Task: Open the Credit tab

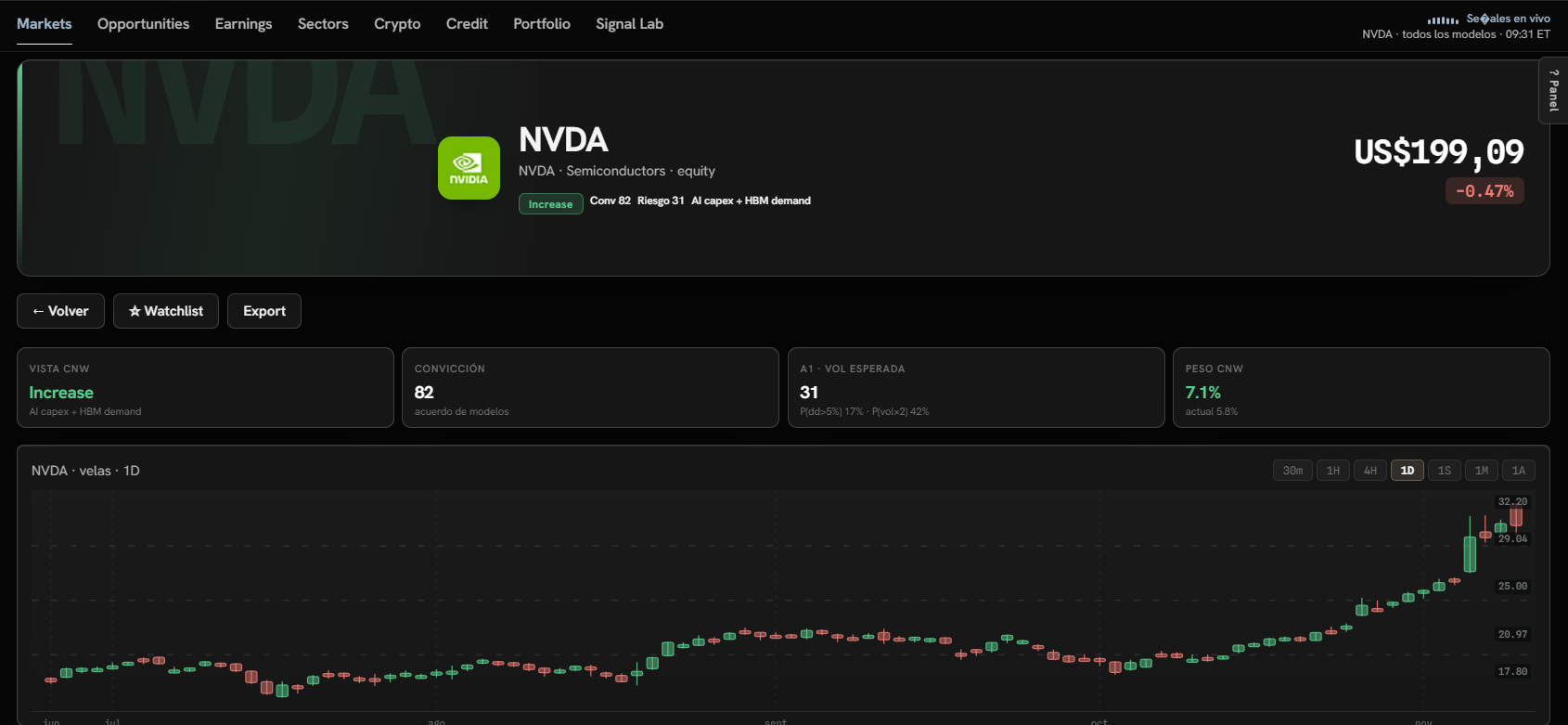Action: (x=467, y=24)
